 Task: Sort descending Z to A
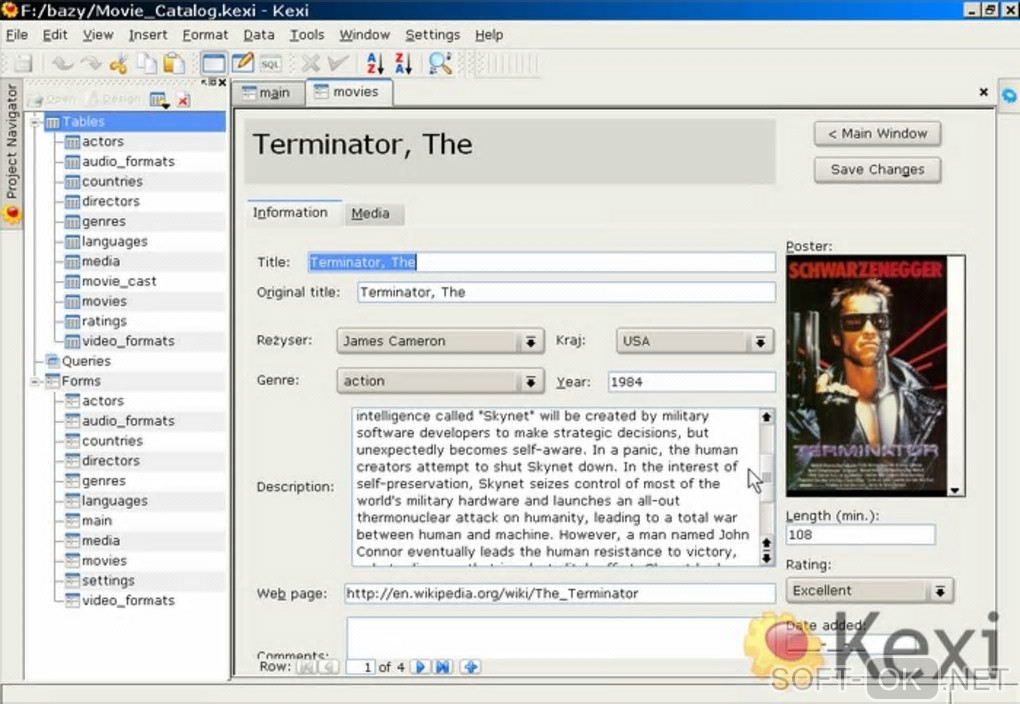tap(403, 64)
